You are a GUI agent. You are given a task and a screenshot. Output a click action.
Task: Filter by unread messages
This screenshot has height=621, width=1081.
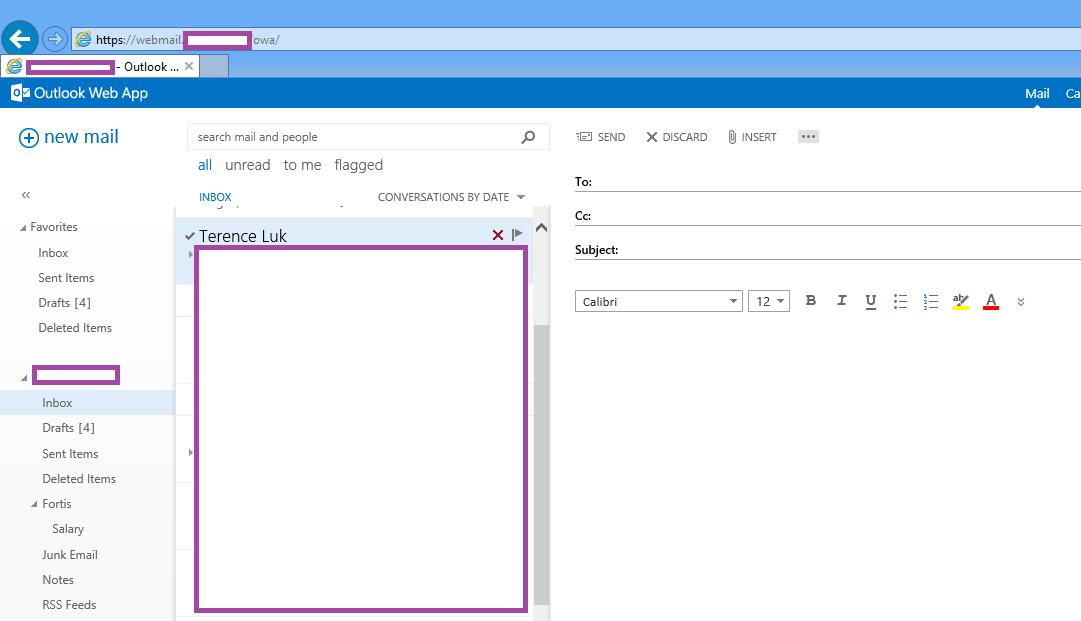[247, 165]
